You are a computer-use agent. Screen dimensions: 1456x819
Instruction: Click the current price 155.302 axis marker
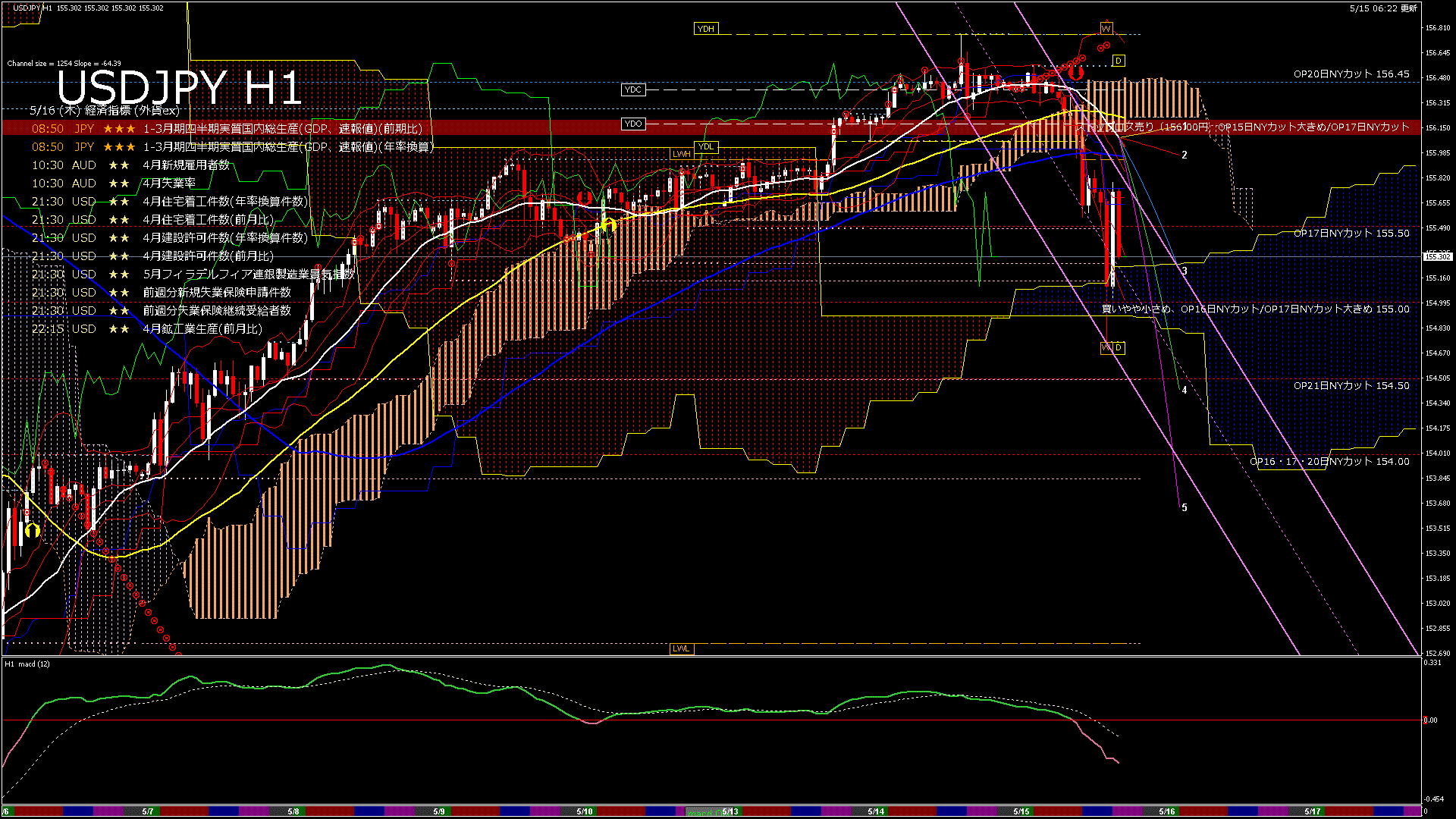[x=1437, y=256]
